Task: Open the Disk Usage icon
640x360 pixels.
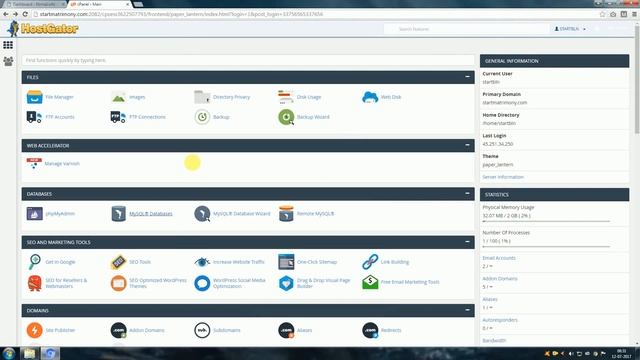Action: point(286,97)
